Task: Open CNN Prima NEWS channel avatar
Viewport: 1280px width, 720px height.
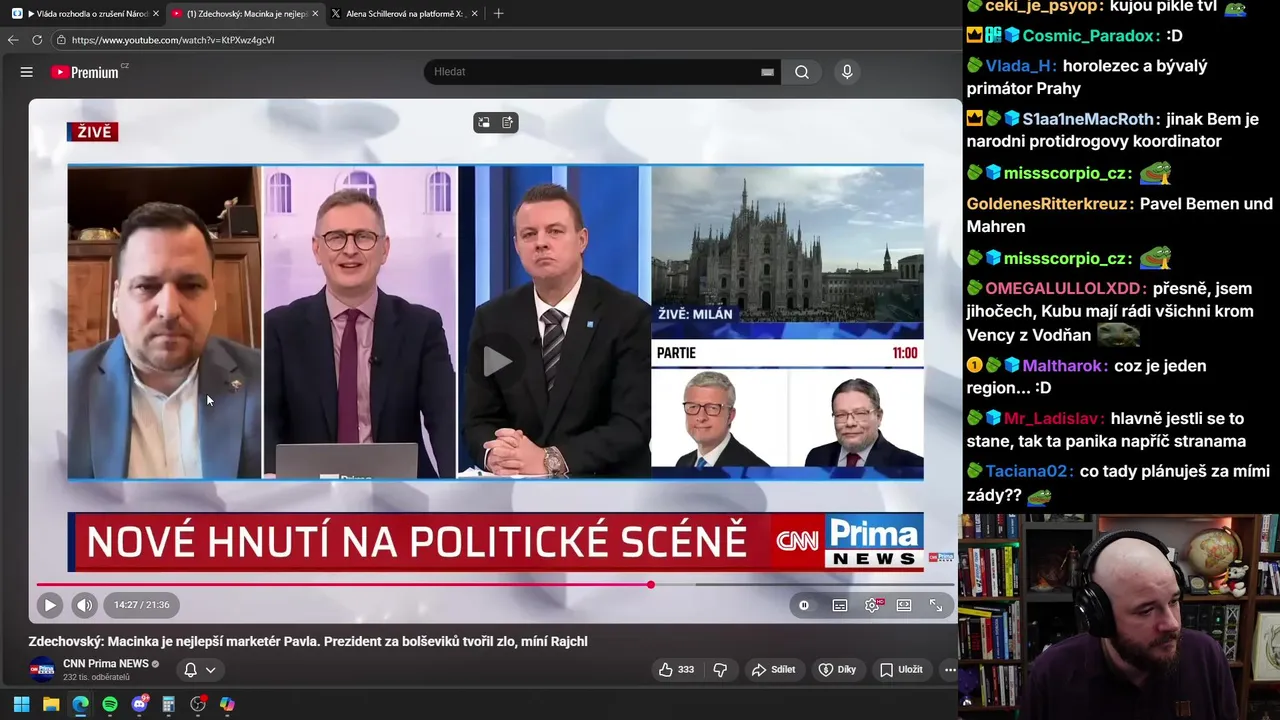Action: point(42,669)
